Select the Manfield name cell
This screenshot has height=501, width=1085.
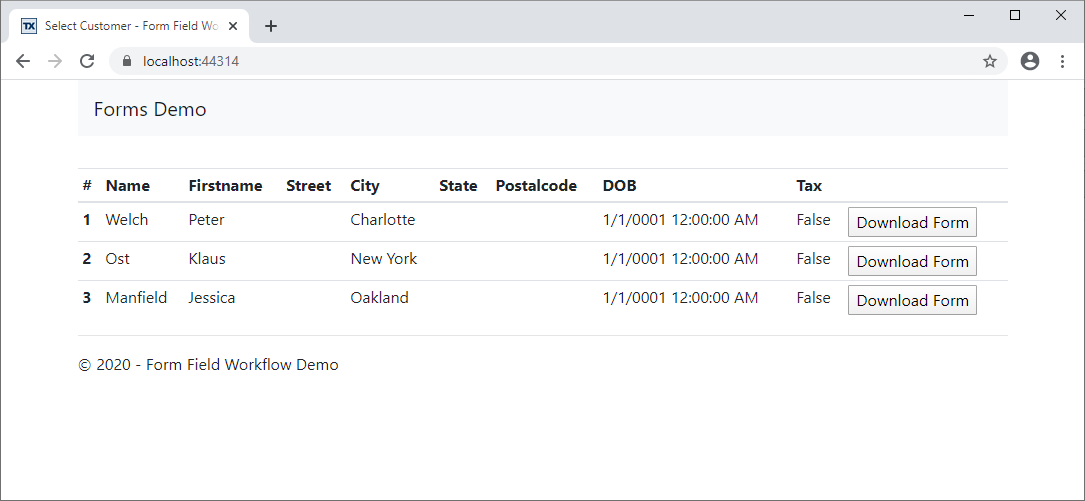(x=136, y=298)
